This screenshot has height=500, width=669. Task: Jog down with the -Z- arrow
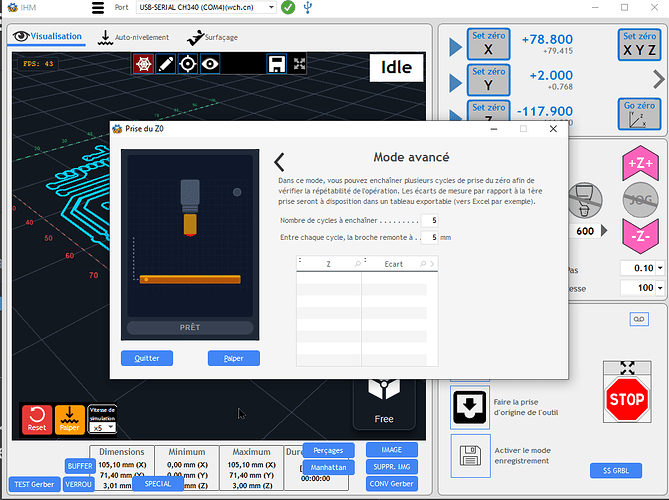click(640, 236)
